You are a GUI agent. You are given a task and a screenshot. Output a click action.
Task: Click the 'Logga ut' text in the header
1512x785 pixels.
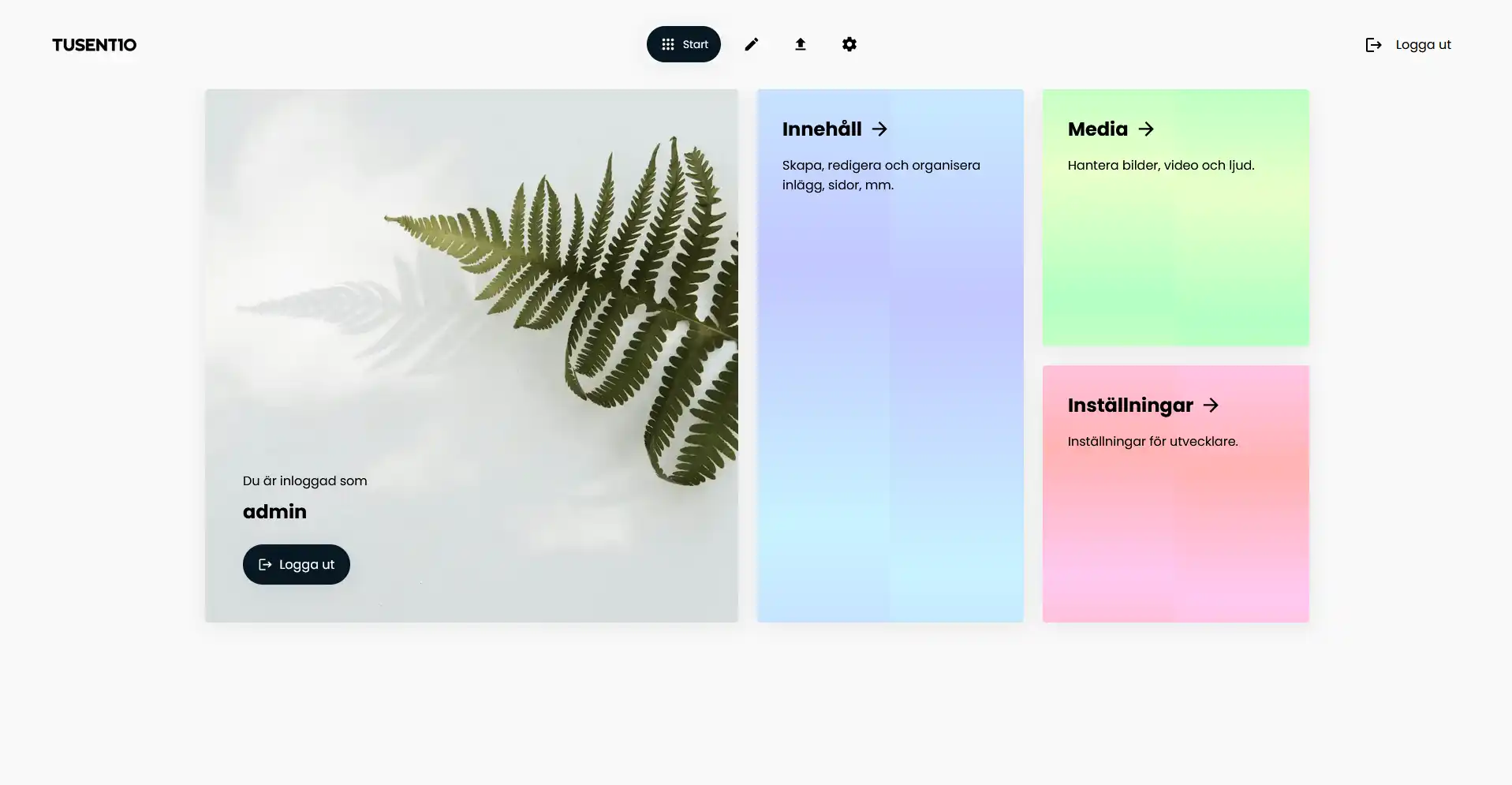[x=1423, y=45]
